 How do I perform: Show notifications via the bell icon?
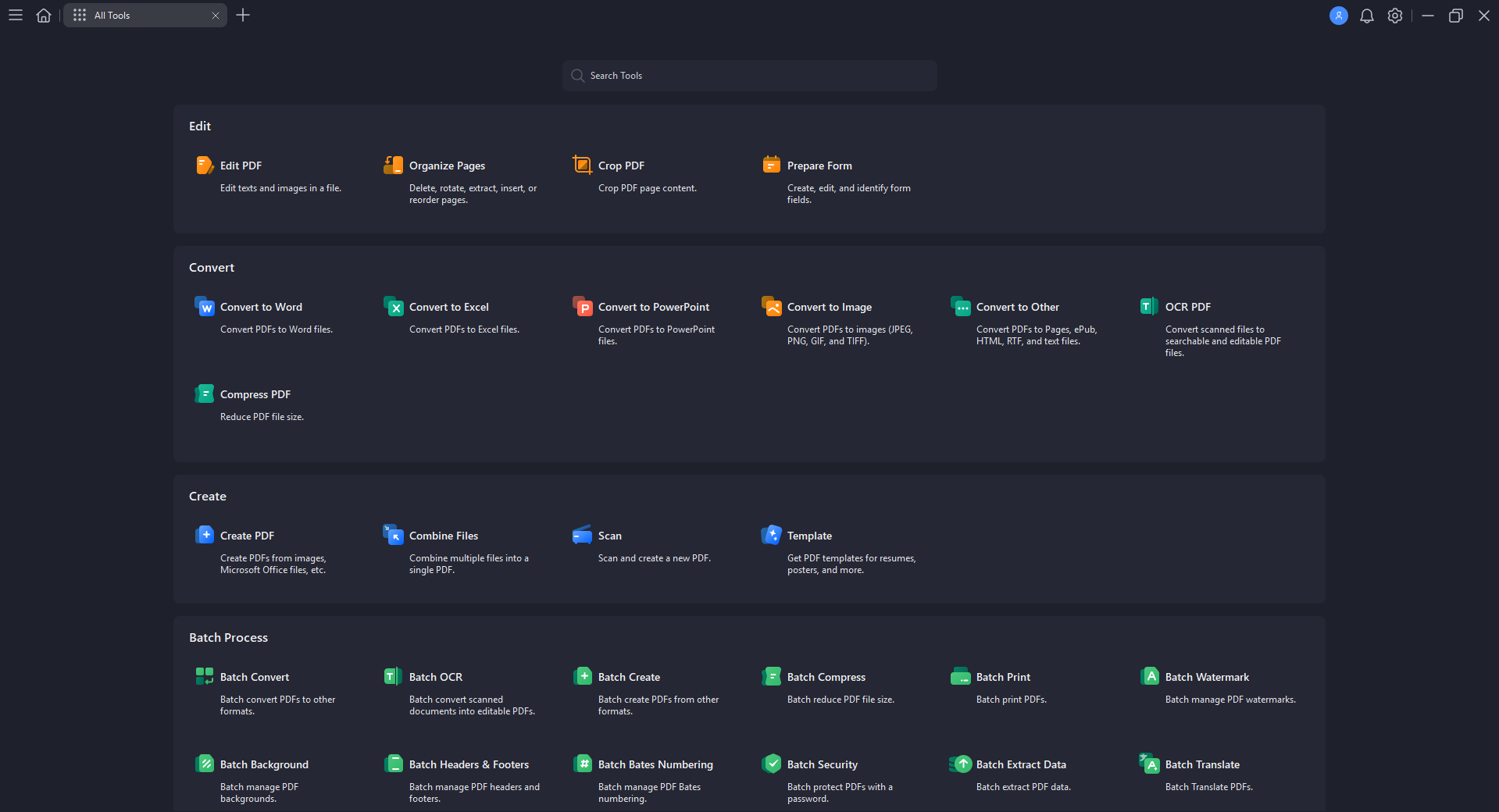pyautogui.click(x=1367, y=16)
